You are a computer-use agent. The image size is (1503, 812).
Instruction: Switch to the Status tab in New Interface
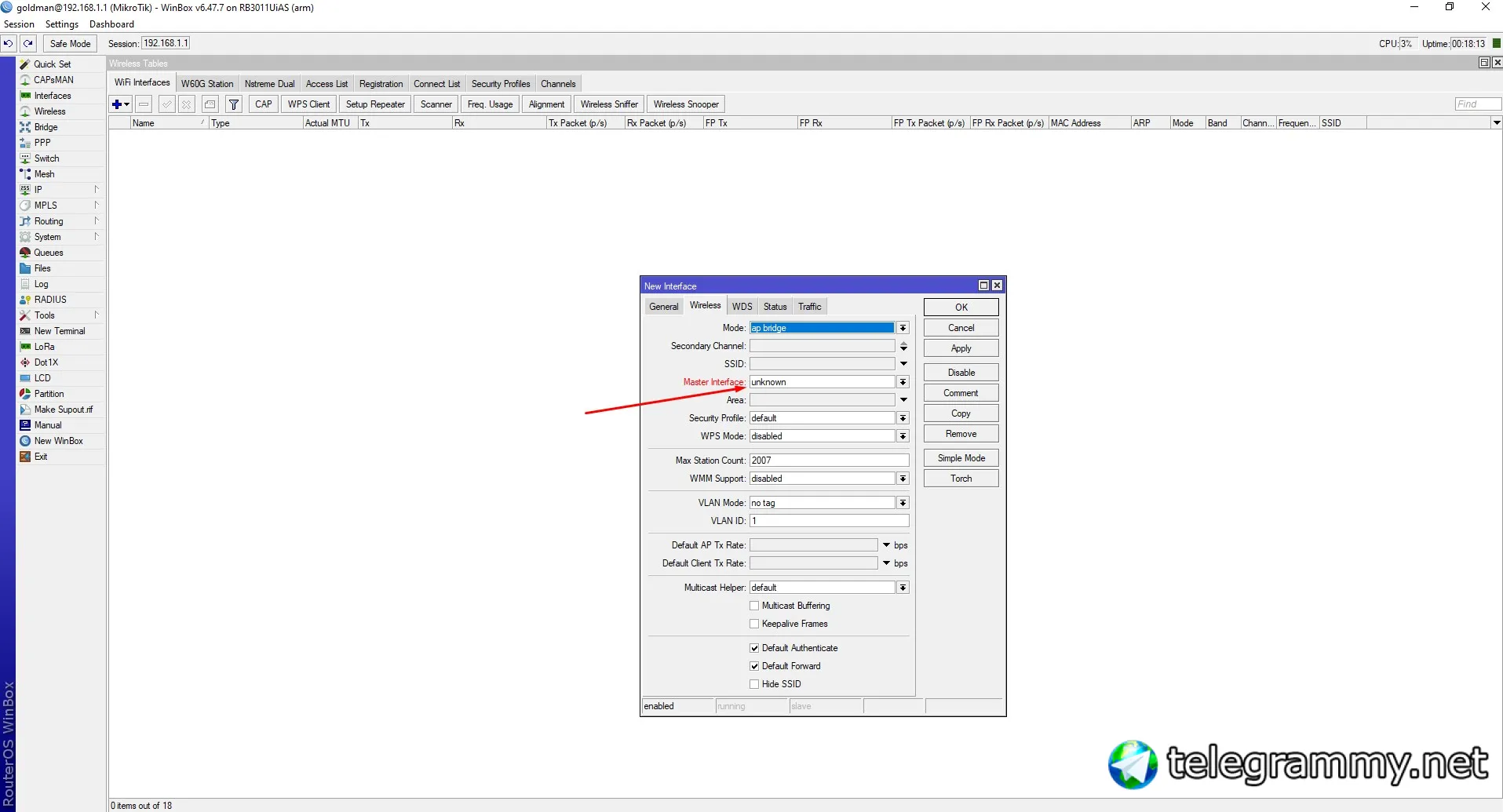[x=775, y=307]
